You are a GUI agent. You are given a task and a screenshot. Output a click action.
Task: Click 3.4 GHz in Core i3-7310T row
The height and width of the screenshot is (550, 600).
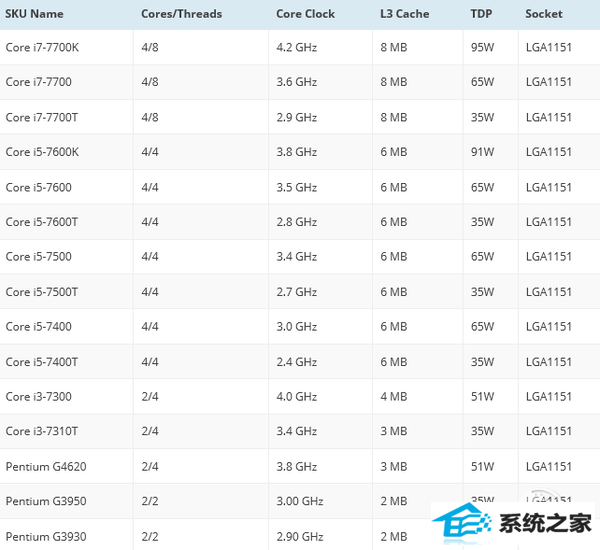(x=297, y=431)
